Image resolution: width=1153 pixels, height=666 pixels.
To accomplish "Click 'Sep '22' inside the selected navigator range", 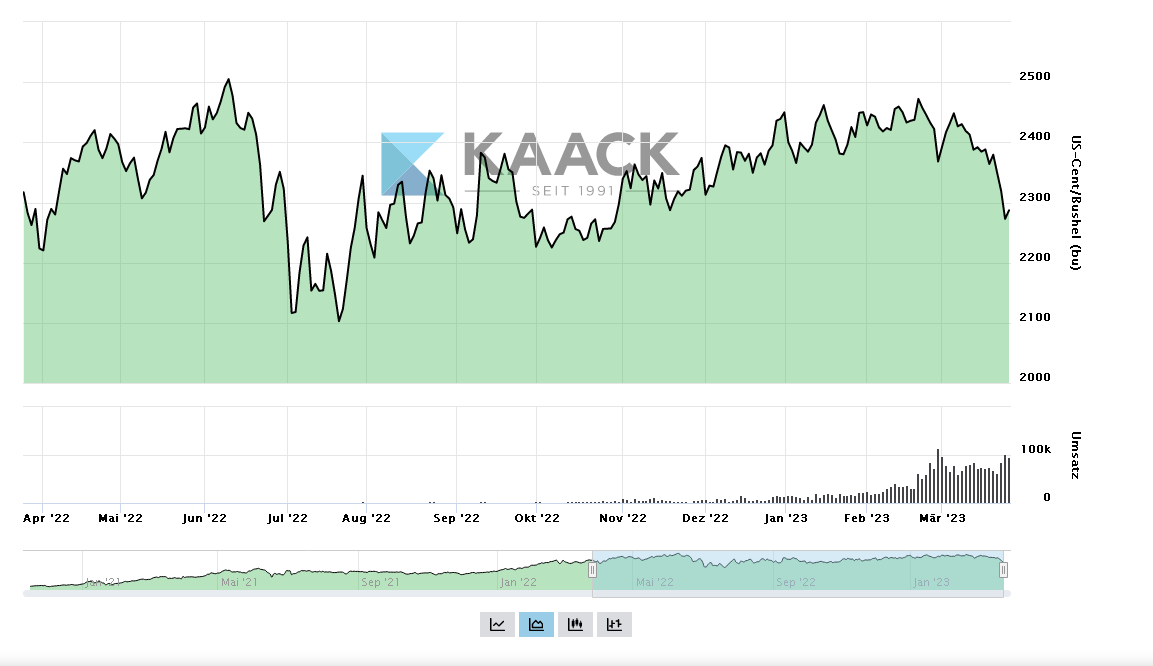I will [x=795, y=582].
